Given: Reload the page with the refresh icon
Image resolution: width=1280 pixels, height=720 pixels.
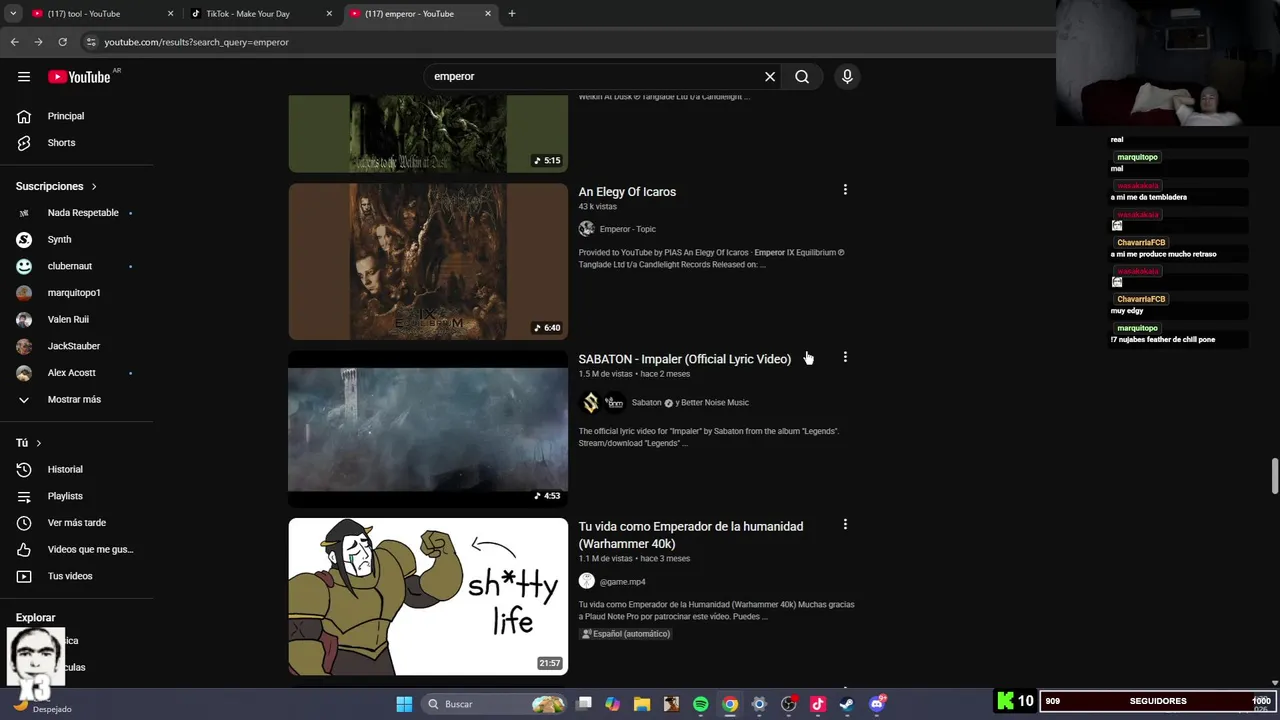Looking at the screenshot, I should point(62,42).
